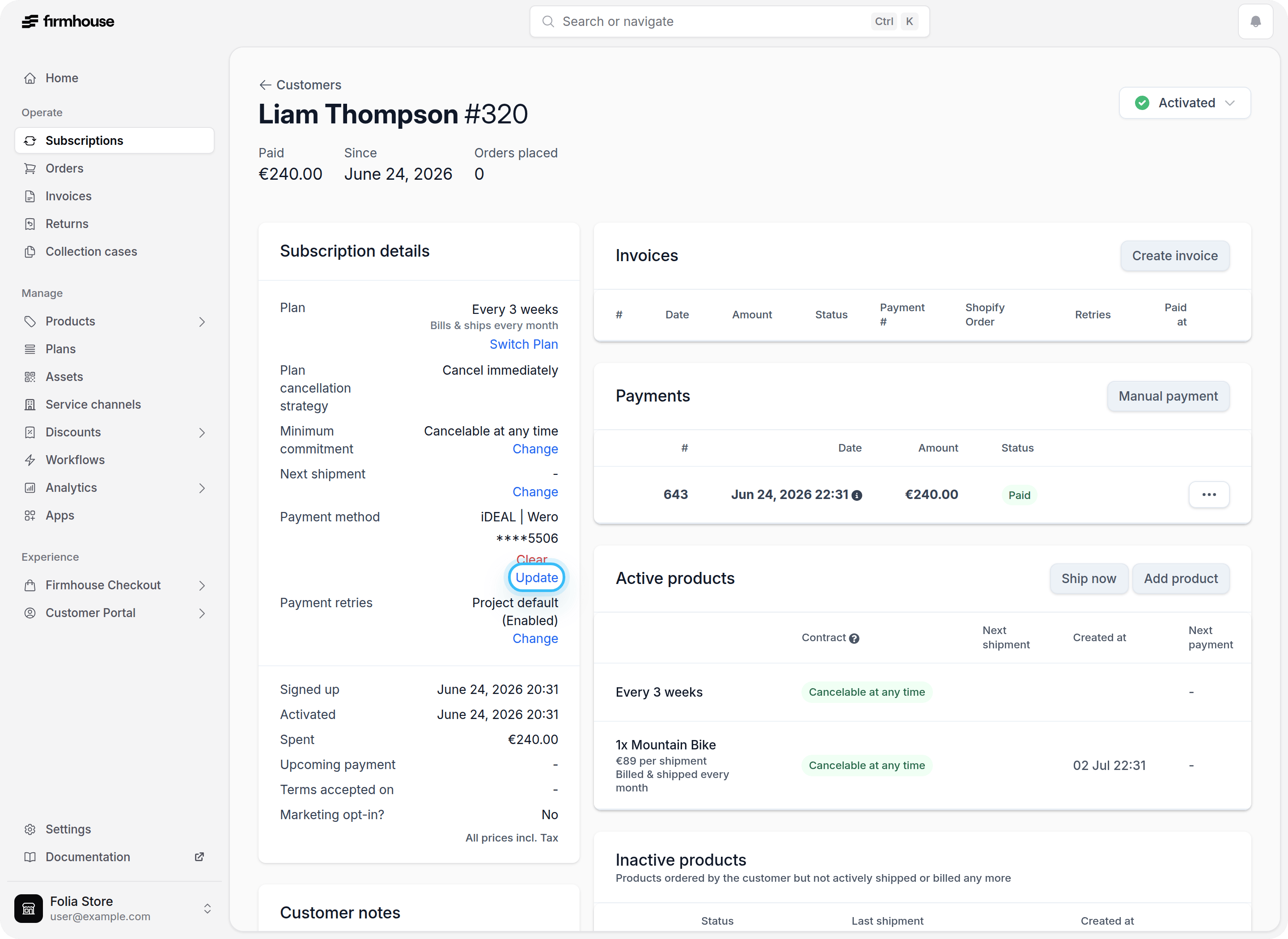
Task: Click the payment date info icon
Action: click(x=856, y=495)
